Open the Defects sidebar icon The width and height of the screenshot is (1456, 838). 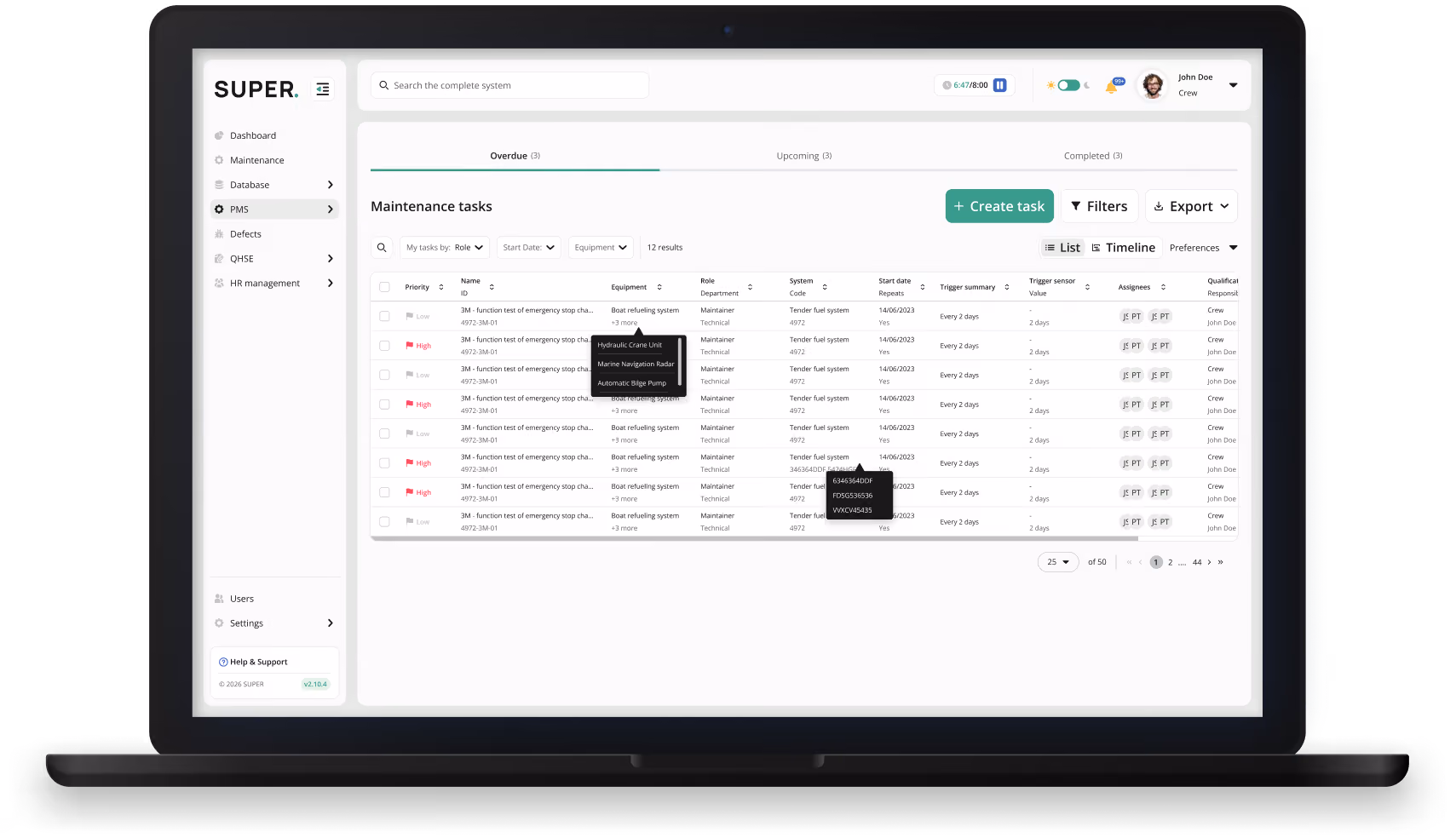coord(219,234)
